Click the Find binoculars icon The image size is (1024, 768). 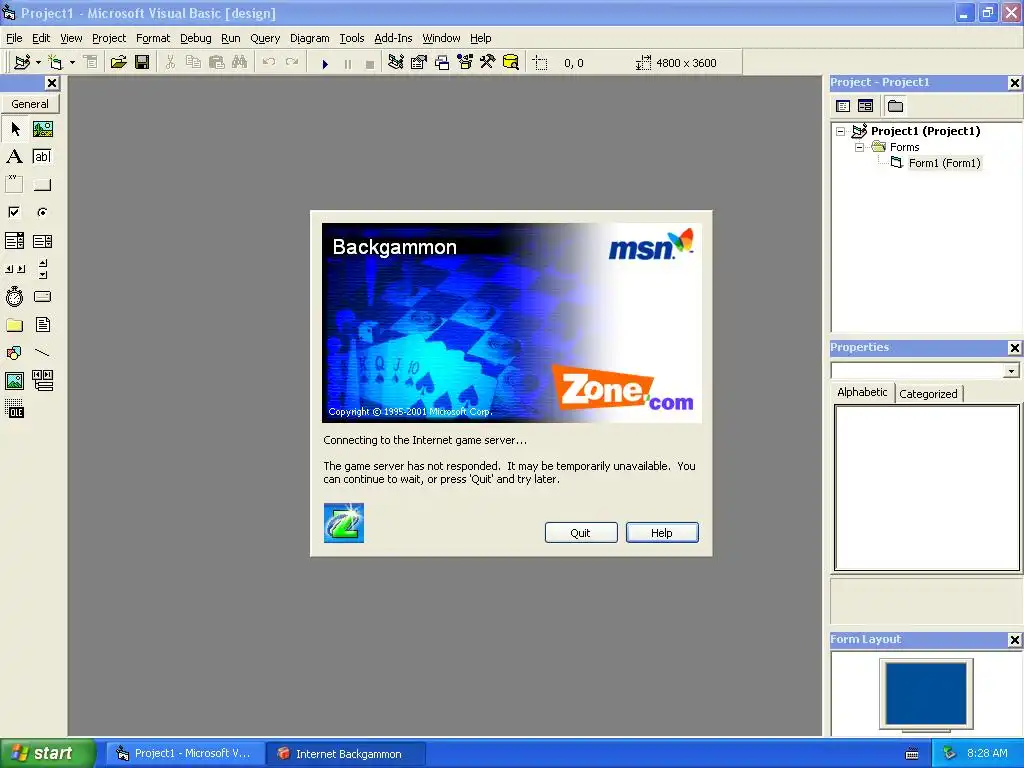click(x=240, y=63)
